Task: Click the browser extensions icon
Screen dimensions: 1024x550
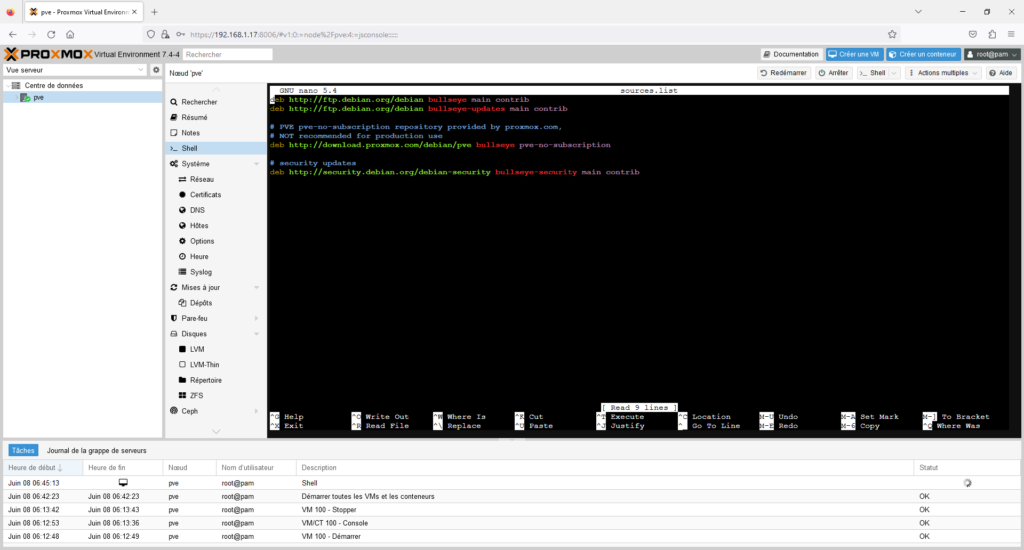Action: 992,35
